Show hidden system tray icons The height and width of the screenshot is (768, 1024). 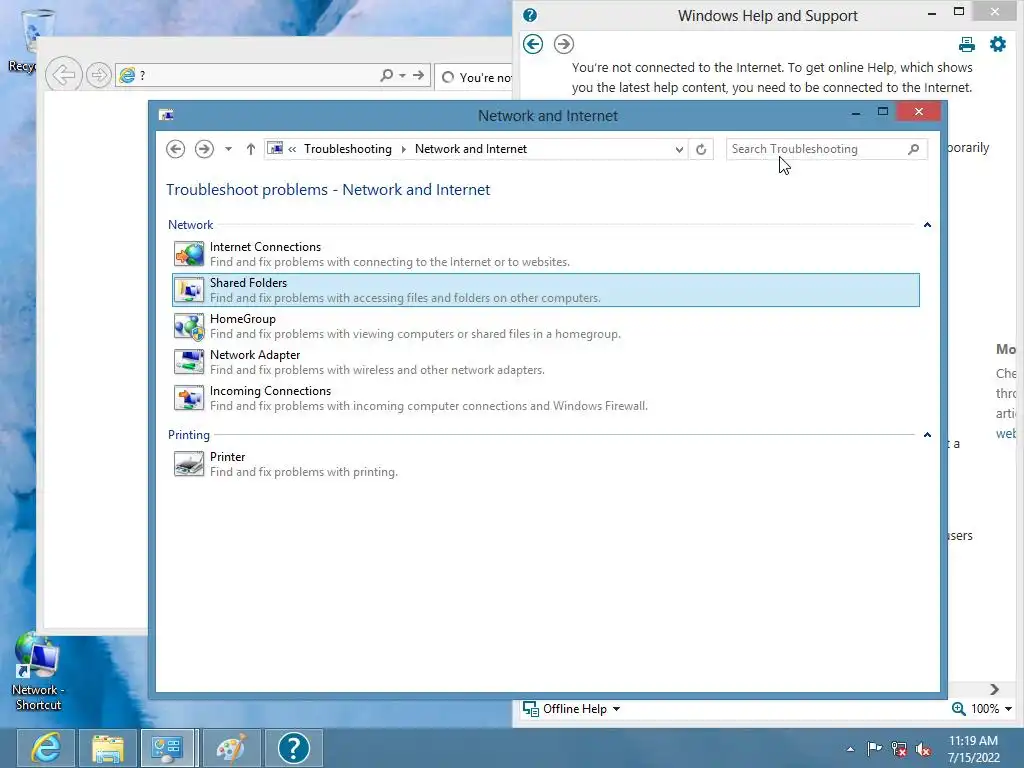point(850,749)
